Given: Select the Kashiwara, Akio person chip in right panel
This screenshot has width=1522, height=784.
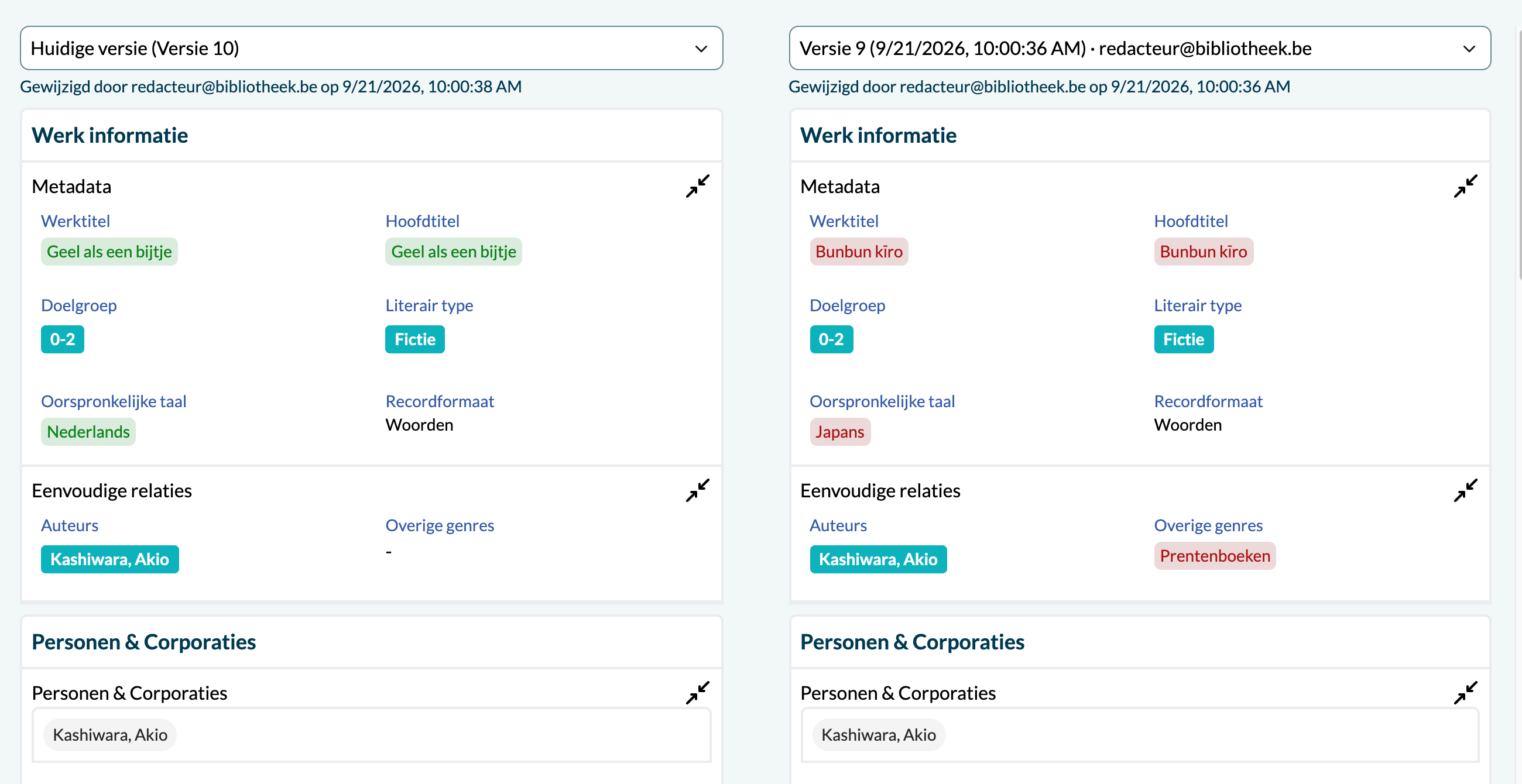Looking at the screenshot, I should tap(879, 735).
